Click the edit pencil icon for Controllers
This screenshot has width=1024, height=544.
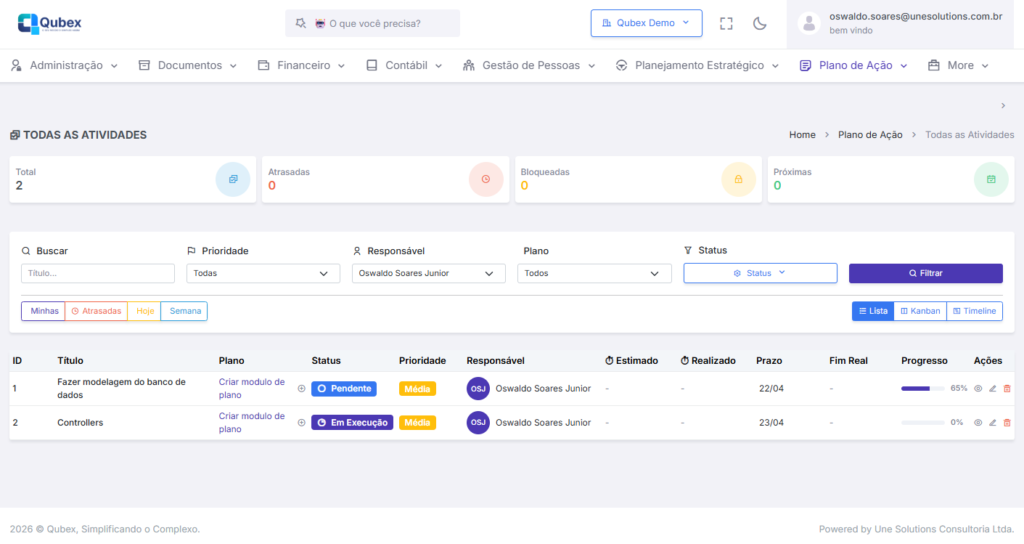pyautogui.click(x=992, y=422)
